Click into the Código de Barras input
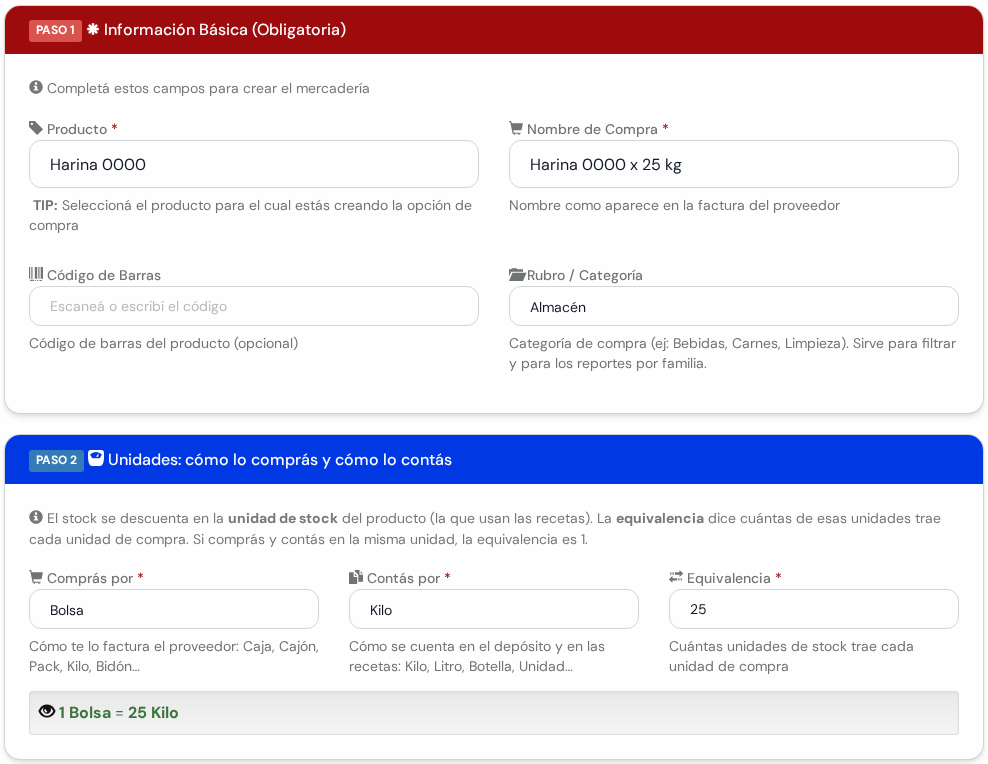 (254, 307)
